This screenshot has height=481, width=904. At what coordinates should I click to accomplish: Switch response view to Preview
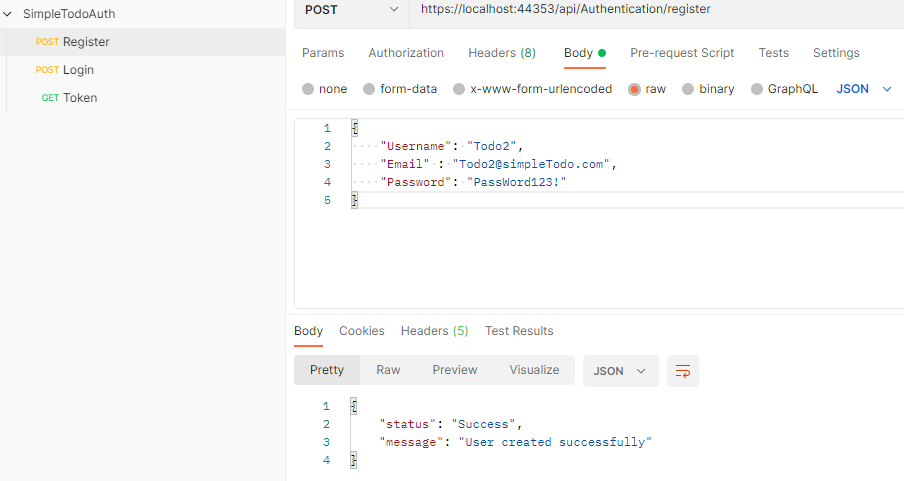click(455, 370)
